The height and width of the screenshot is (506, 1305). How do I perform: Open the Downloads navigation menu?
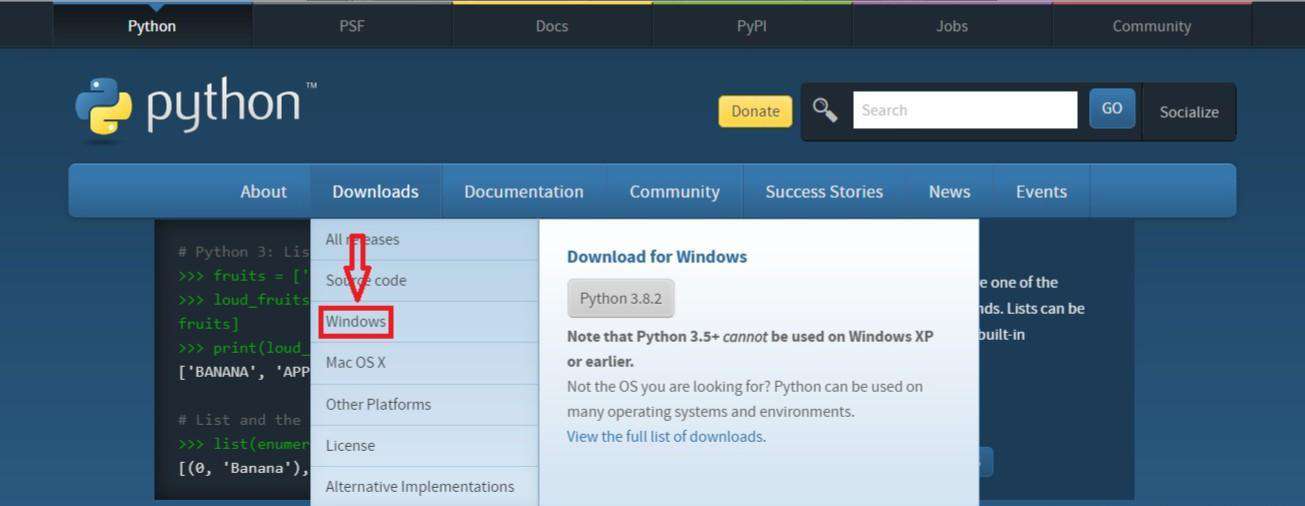[375, 191]
